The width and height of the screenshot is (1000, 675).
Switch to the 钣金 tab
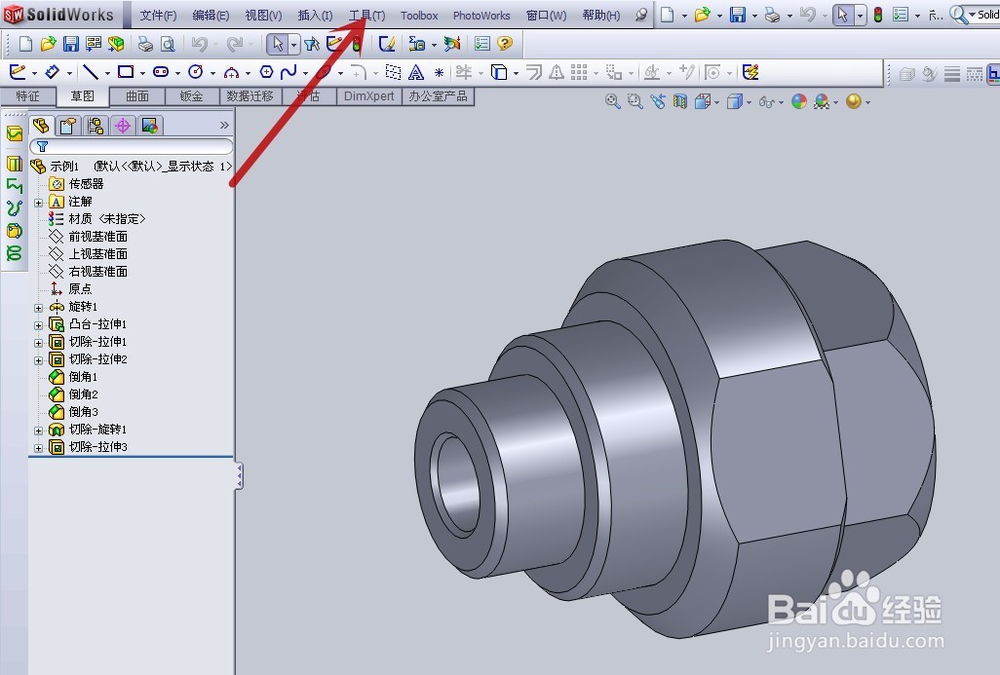(191, 96)
